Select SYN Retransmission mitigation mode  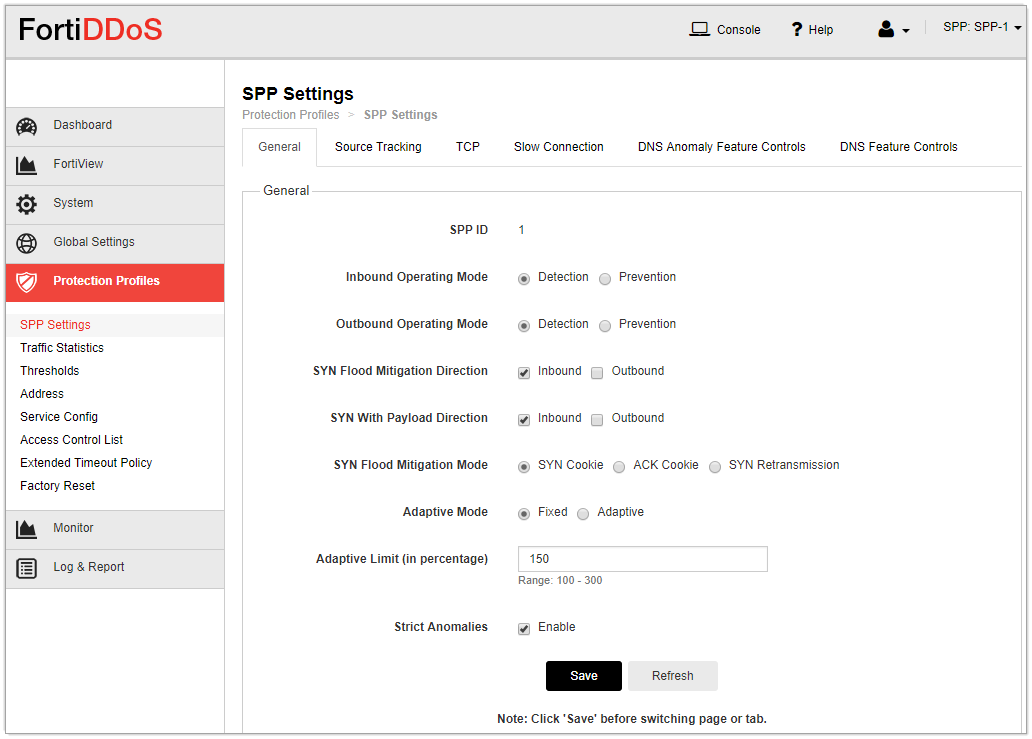tap(715, 467)
